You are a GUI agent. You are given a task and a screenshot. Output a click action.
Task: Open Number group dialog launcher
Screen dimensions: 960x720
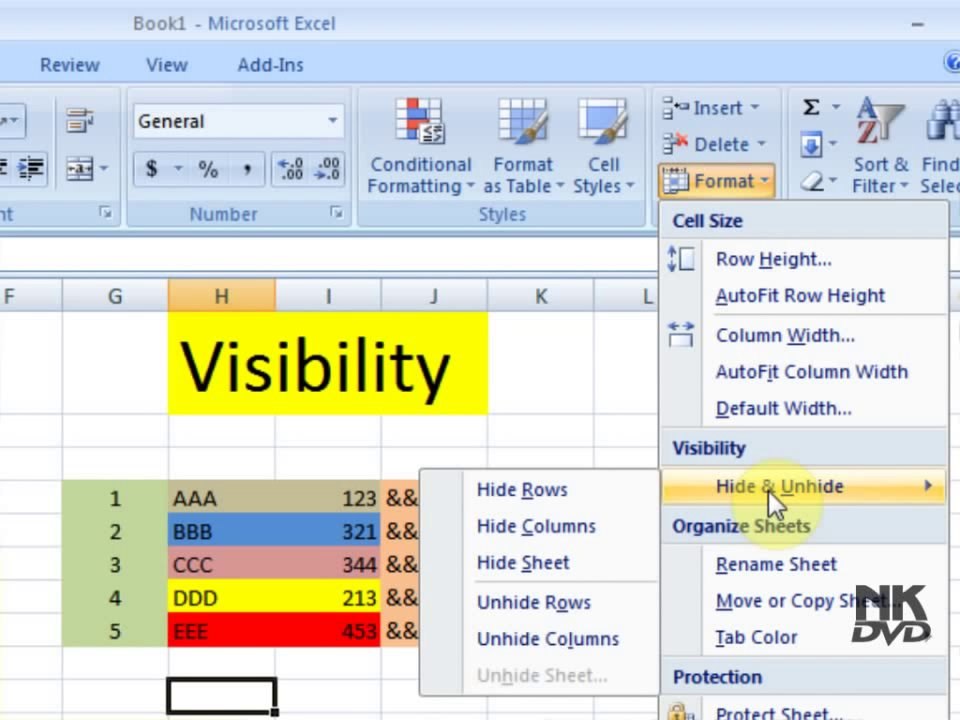[x=336, y=212]
